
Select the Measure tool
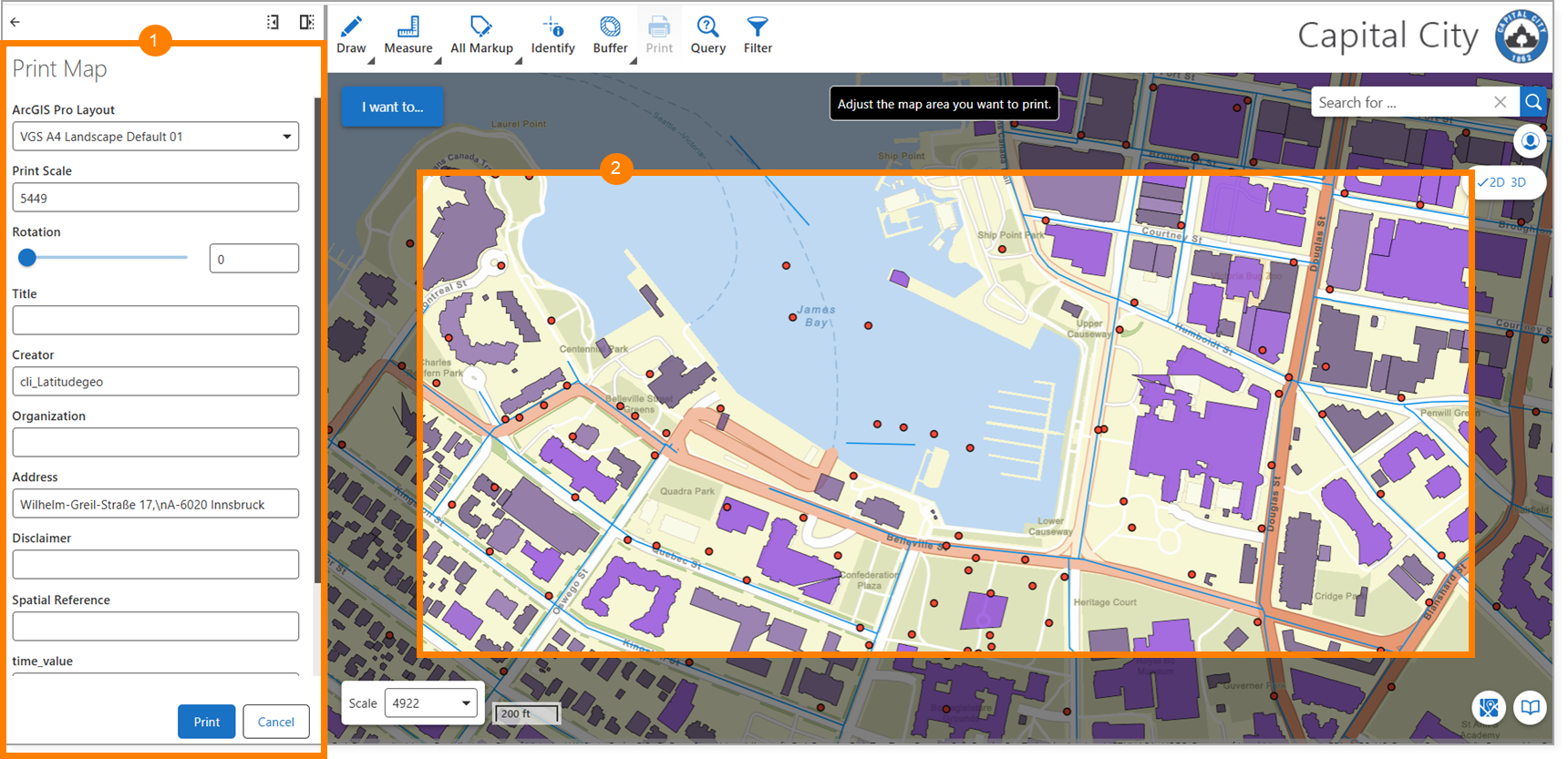407,36
